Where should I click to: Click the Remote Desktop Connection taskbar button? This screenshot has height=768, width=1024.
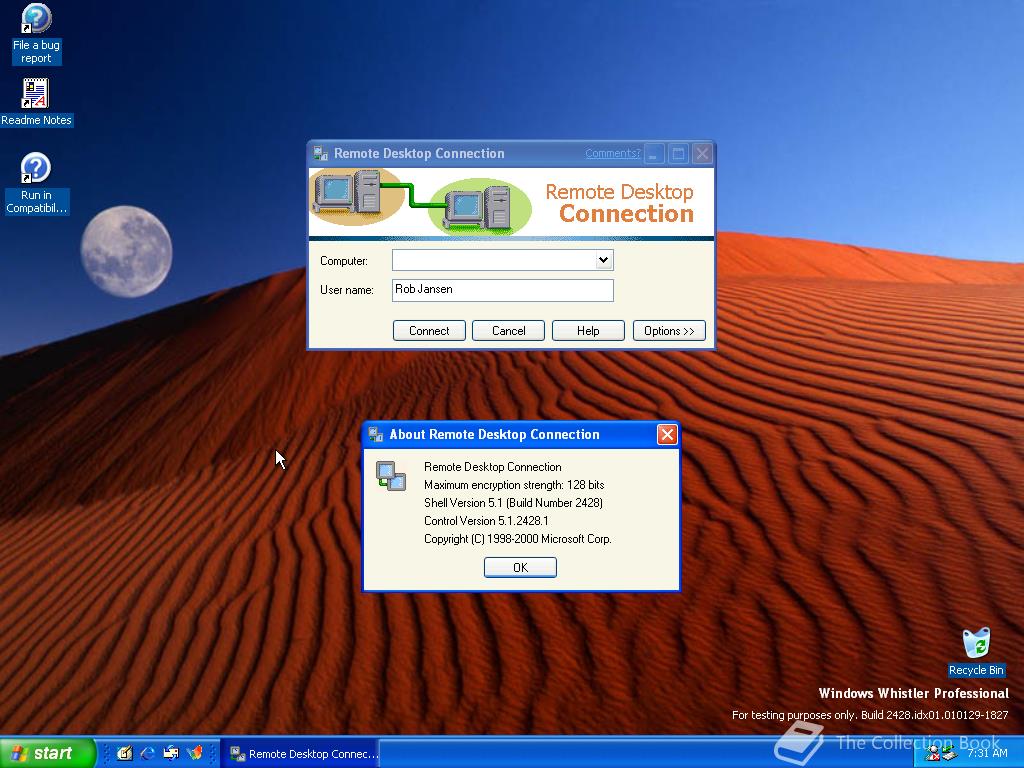click(300, 754)
